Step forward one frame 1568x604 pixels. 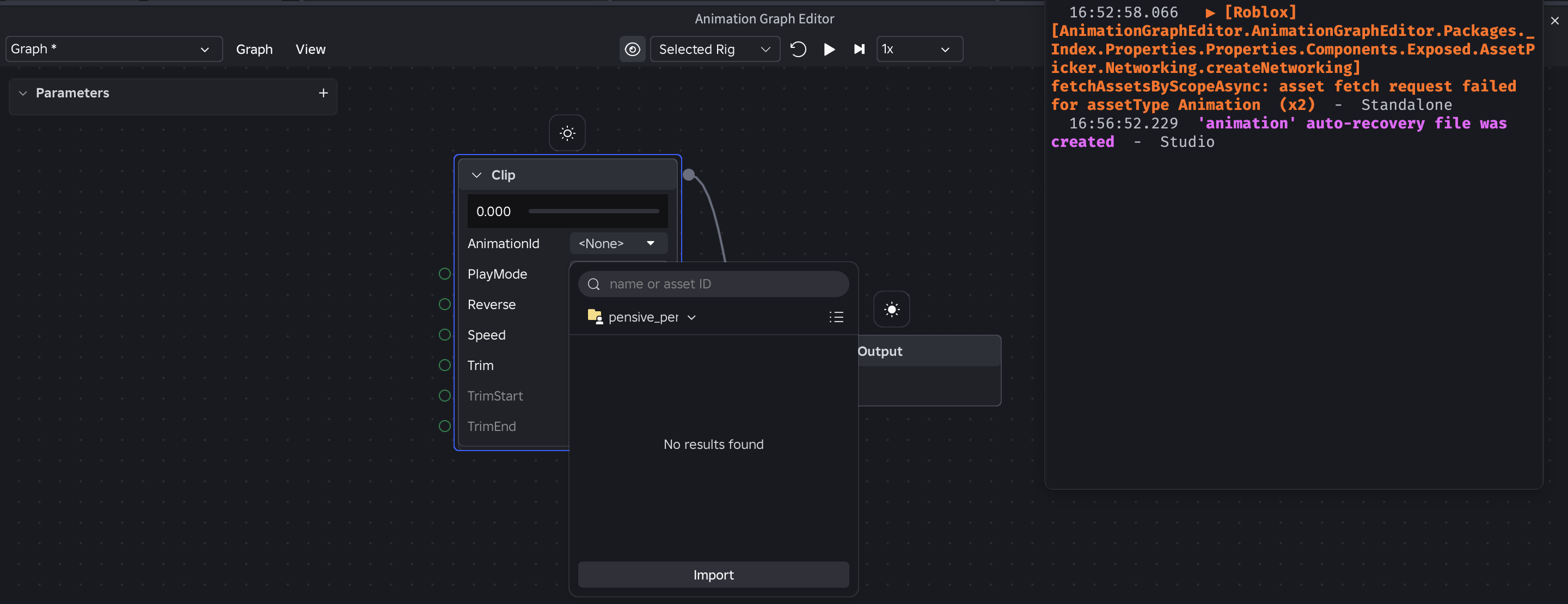click(x=859, y=50)
